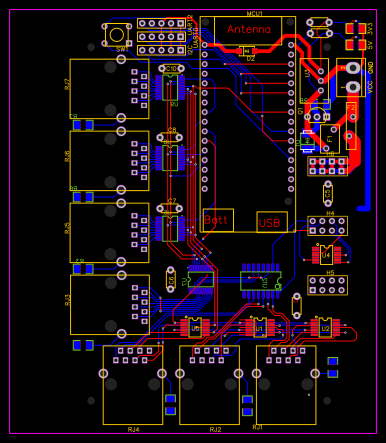This screenshot has width=386, height=443.
Task: Select transistor Q1
Action: pyautogui.click(x=317, y=114)
